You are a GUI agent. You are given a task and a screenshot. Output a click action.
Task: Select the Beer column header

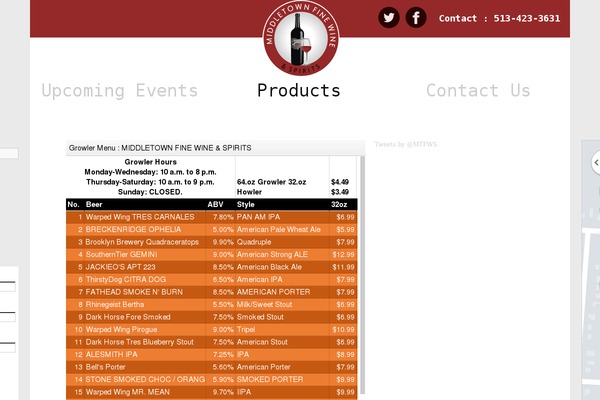[94, 204]
